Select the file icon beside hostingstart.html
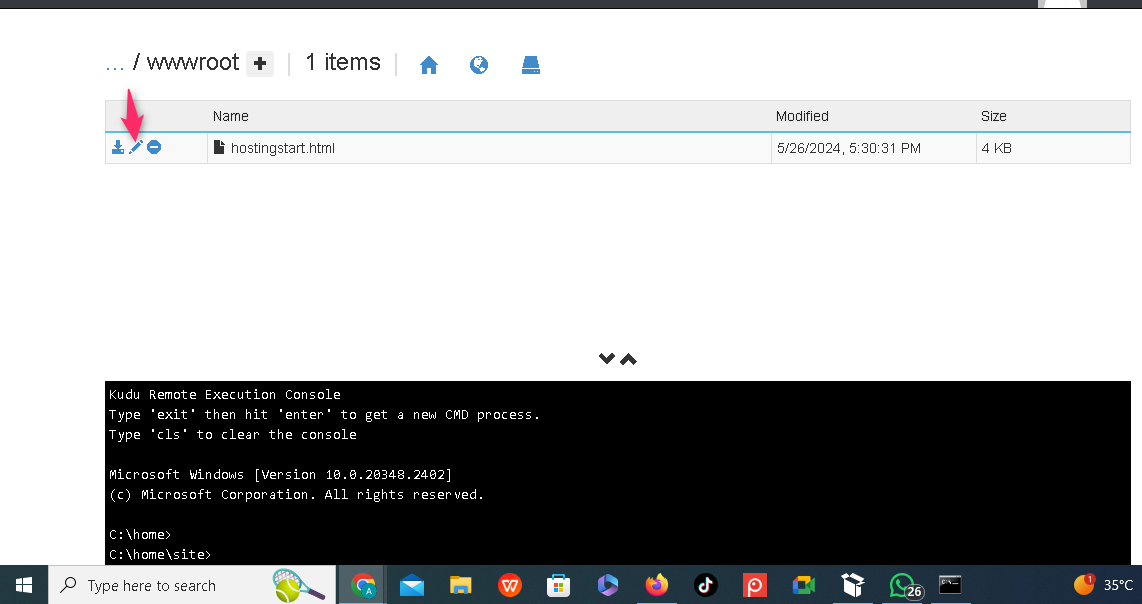The width and height of the screenshot is (1142, 604). tap(219, 147)
